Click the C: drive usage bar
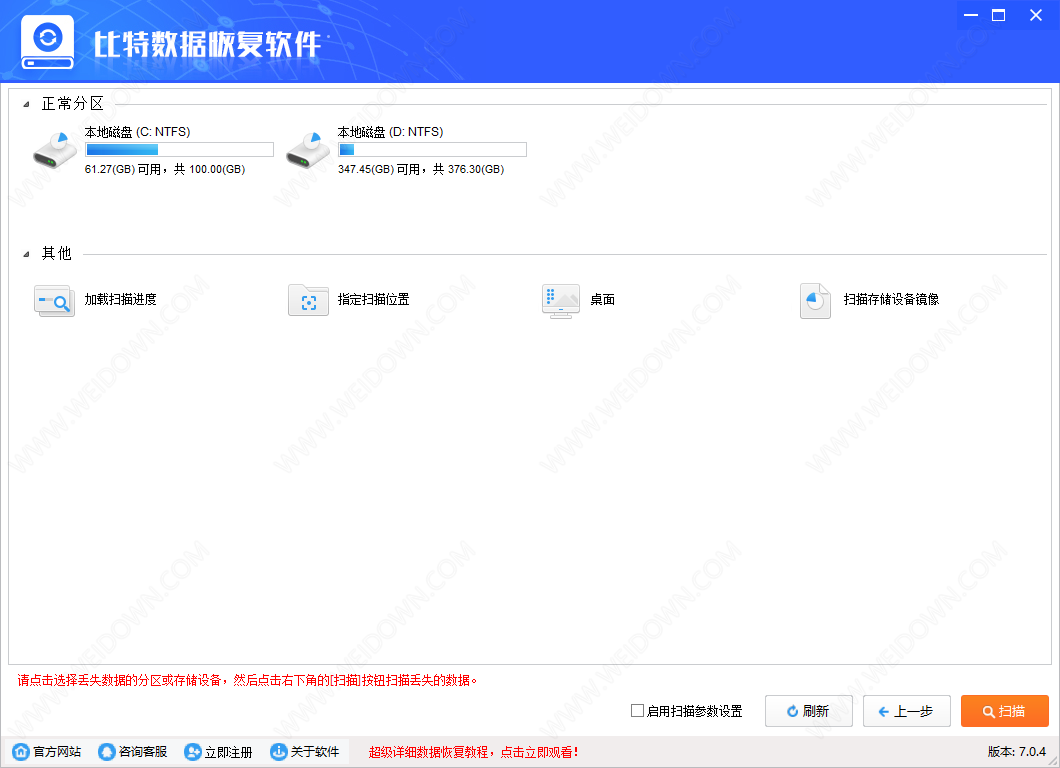Screen dimensions: 1060x768 click(x=179, y=150)
